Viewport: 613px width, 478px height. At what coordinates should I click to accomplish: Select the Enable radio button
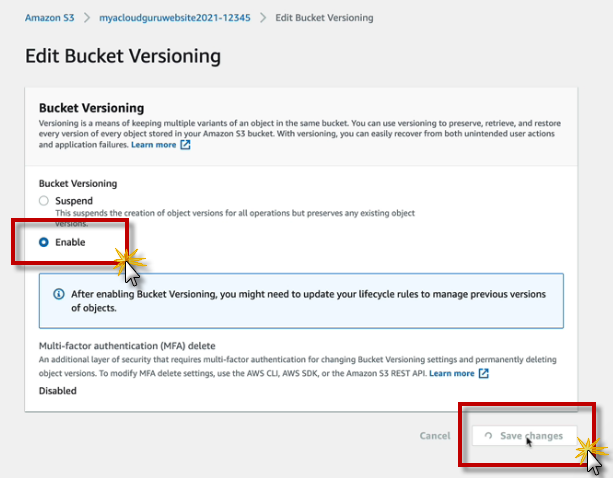tap(43, 242)
